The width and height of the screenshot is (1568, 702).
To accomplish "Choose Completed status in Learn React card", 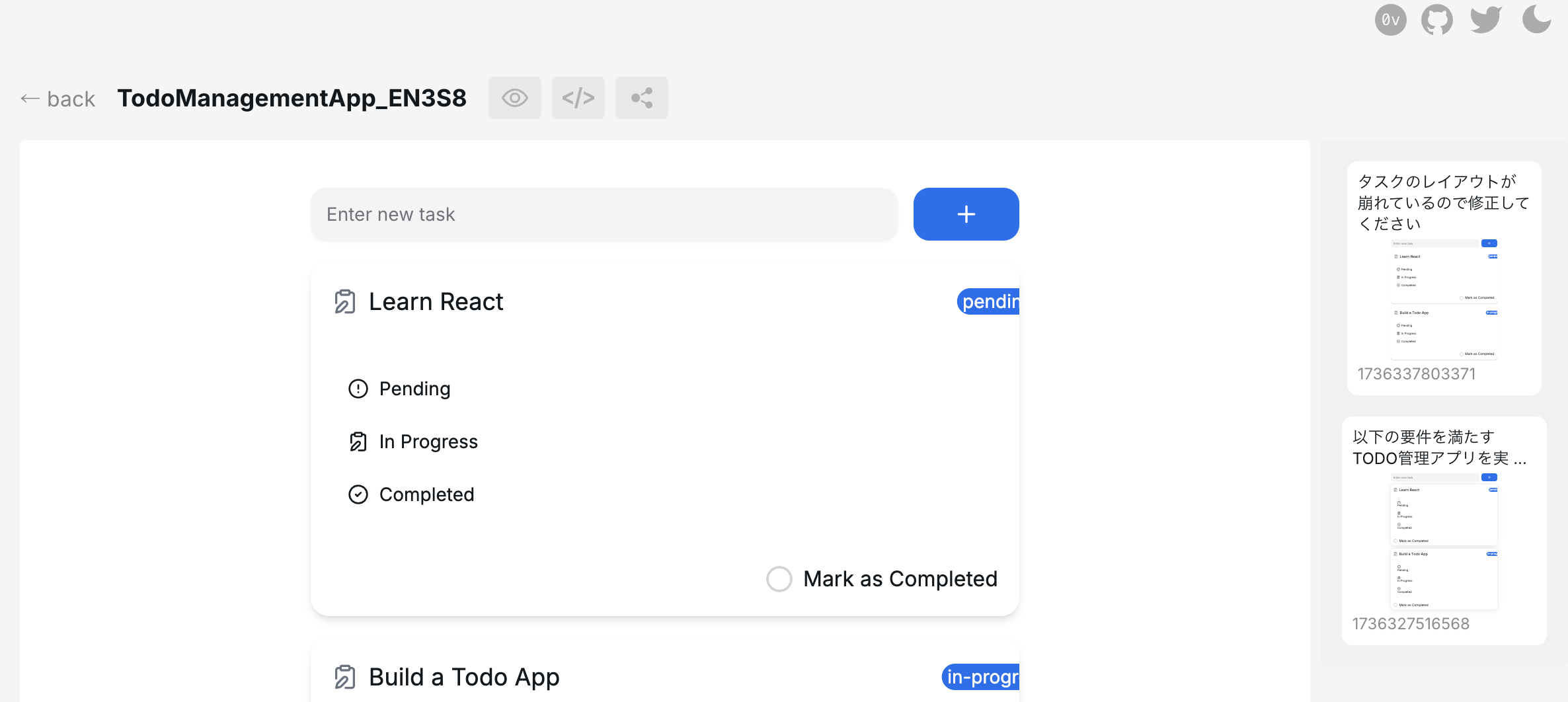I will pyautogui.click(x=426, y=494).
